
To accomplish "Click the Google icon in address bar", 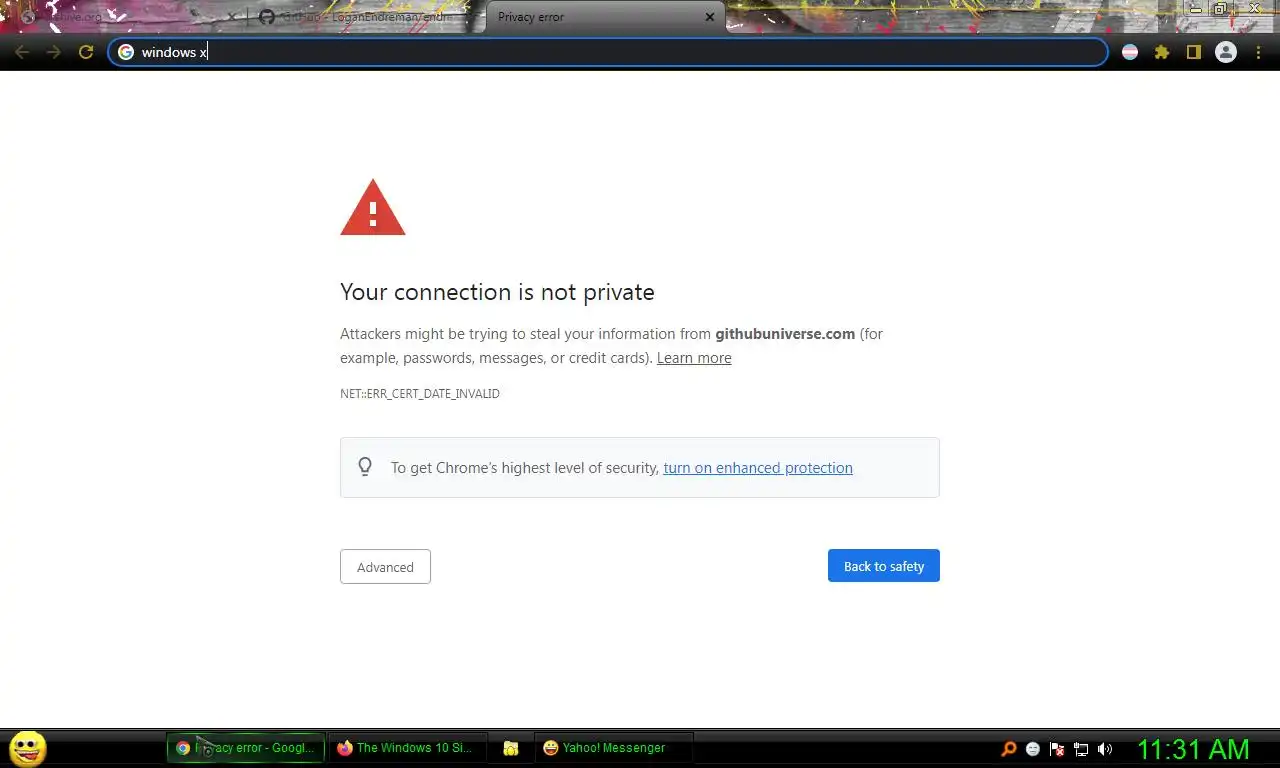I will click(x=126, y=52).
